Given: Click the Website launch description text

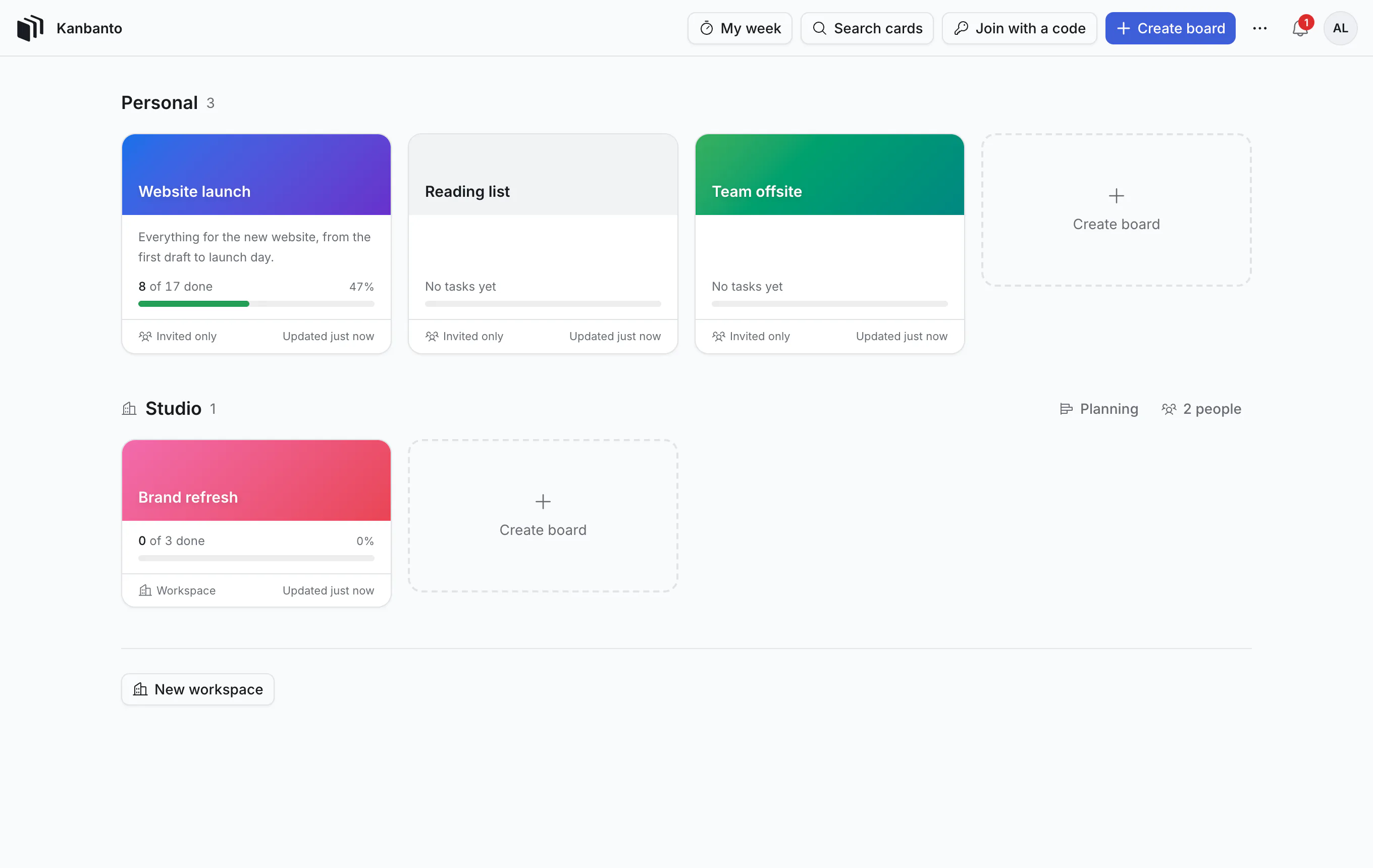Looking at the screenshot, I should (254, 247).
